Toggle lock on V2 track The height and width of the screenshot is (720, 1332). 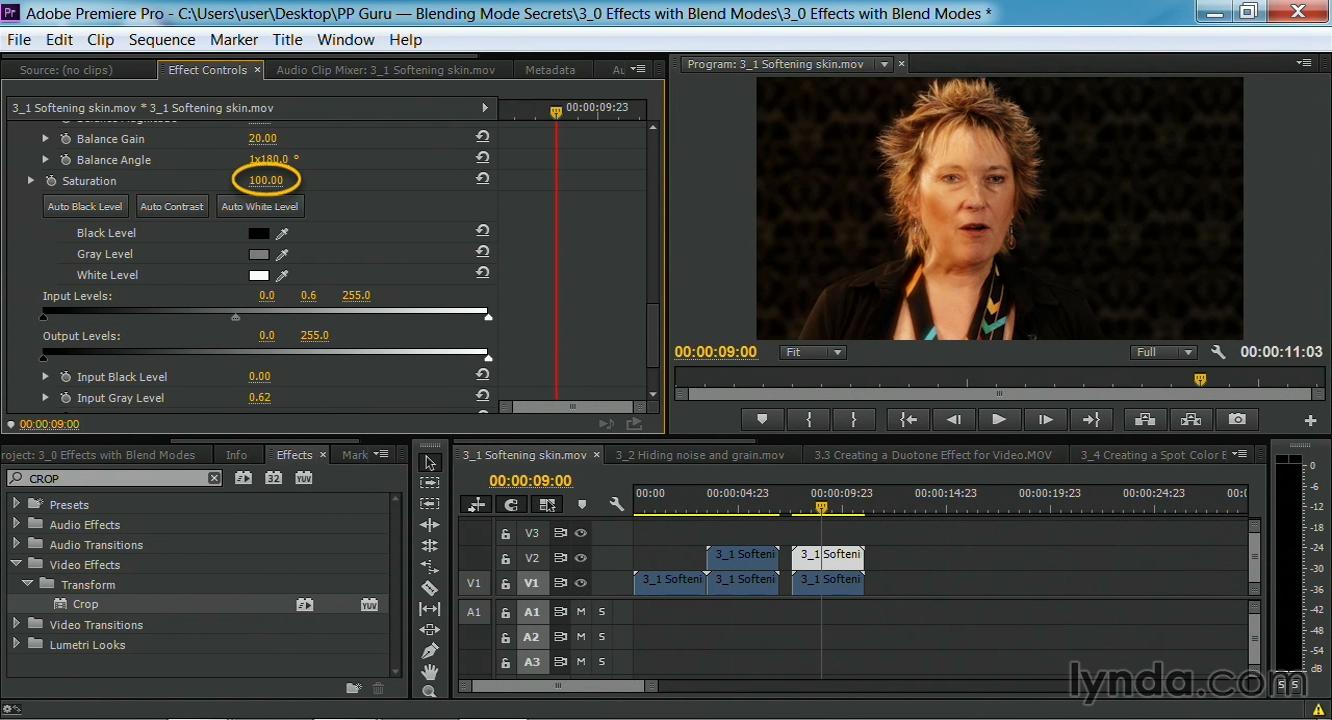click(506, 559)
